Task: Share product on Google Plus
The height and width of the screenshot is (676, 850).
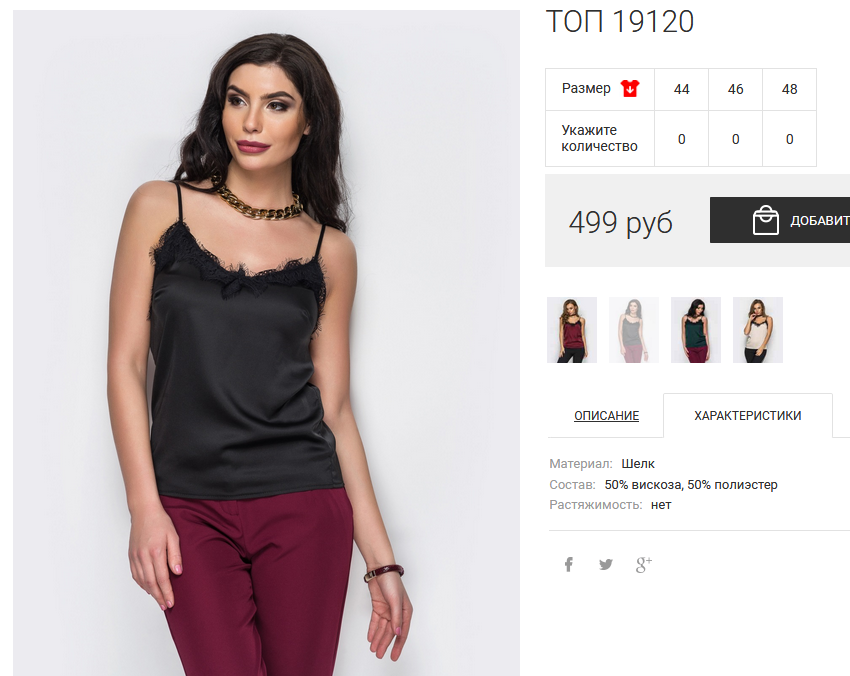Action: point(643,564)
